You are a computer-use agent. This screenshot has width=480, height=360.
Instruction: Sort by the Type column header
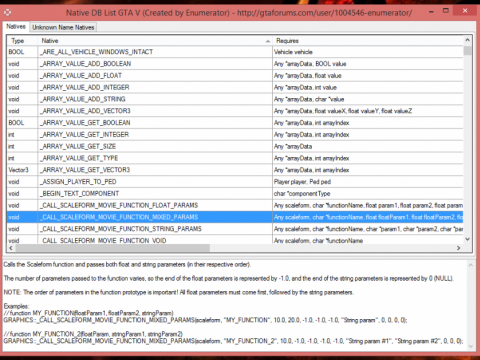[22, 41]
